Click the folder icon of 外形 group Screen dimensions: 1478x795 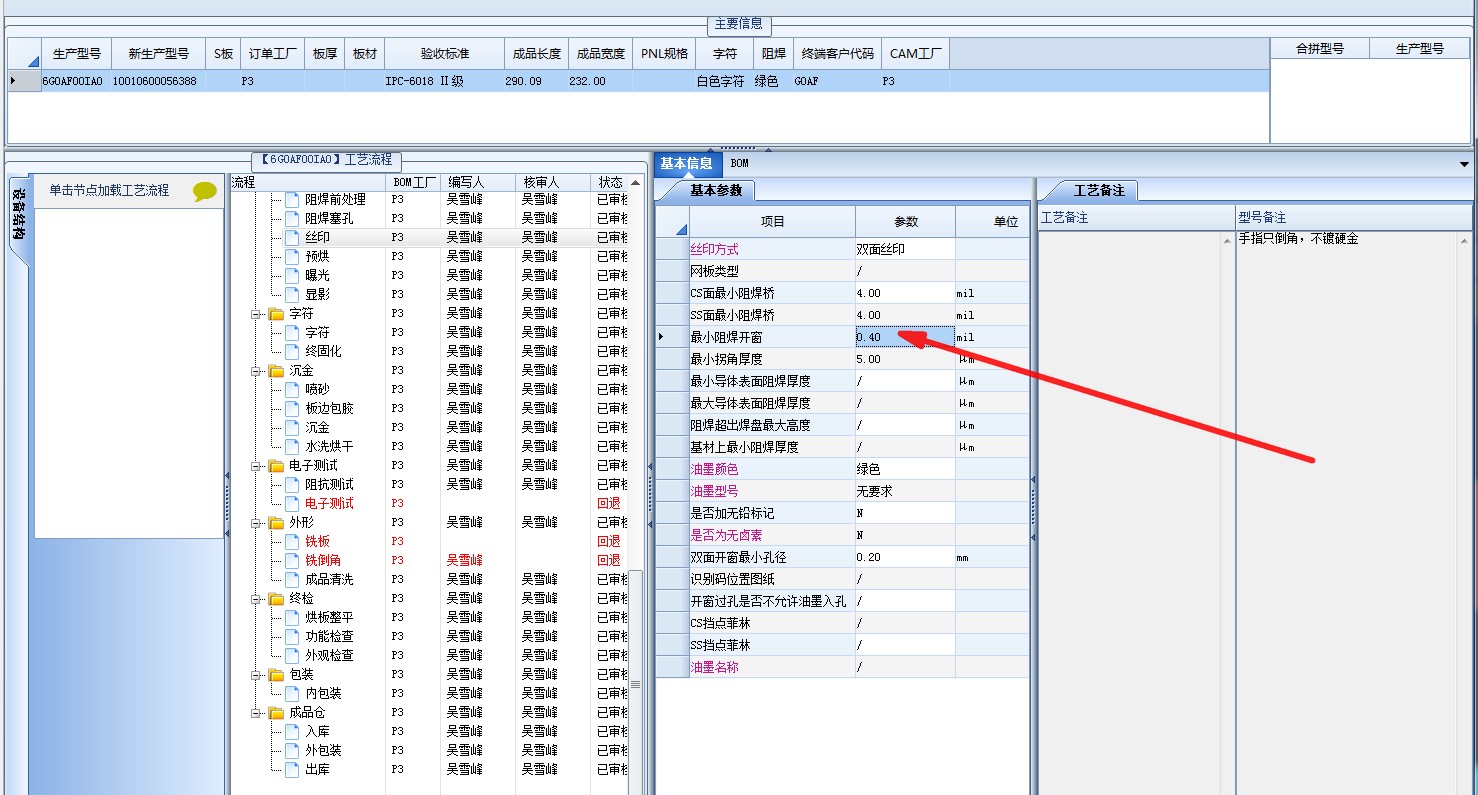coord(276,522)
